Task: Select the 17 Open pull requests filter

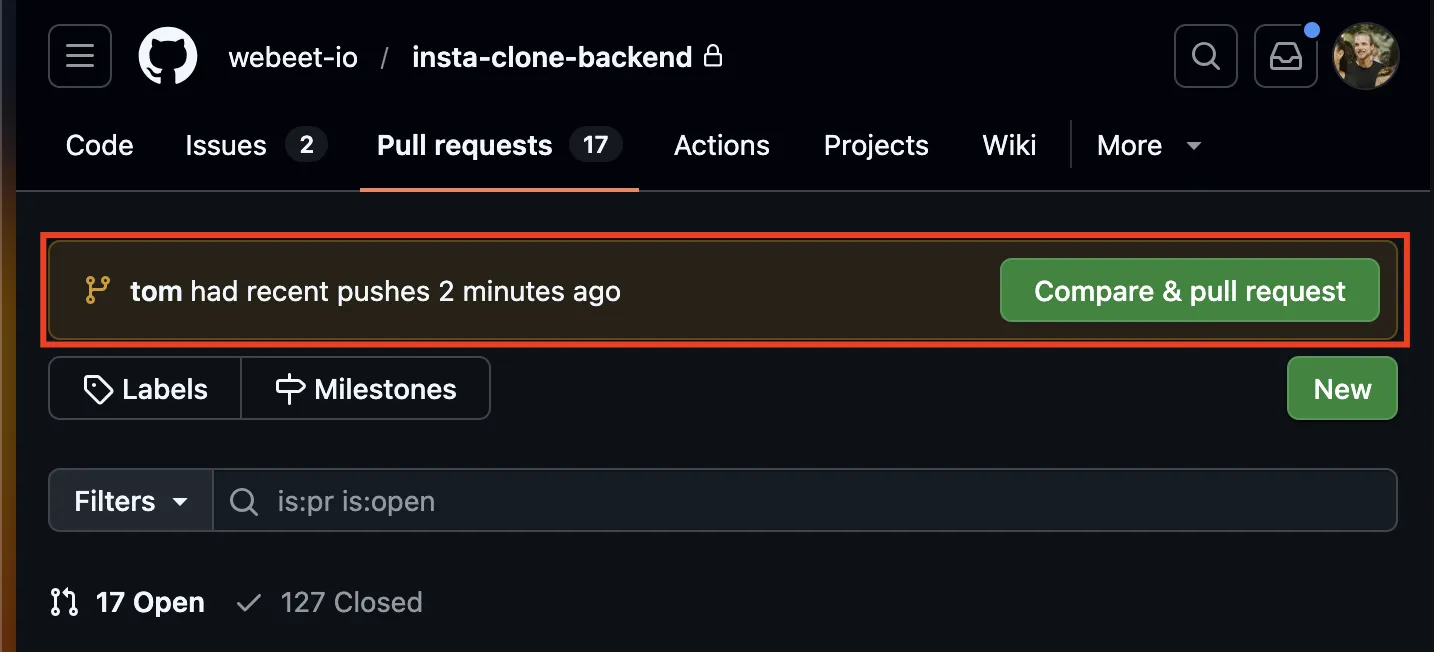Action: (x=150, y=602)
